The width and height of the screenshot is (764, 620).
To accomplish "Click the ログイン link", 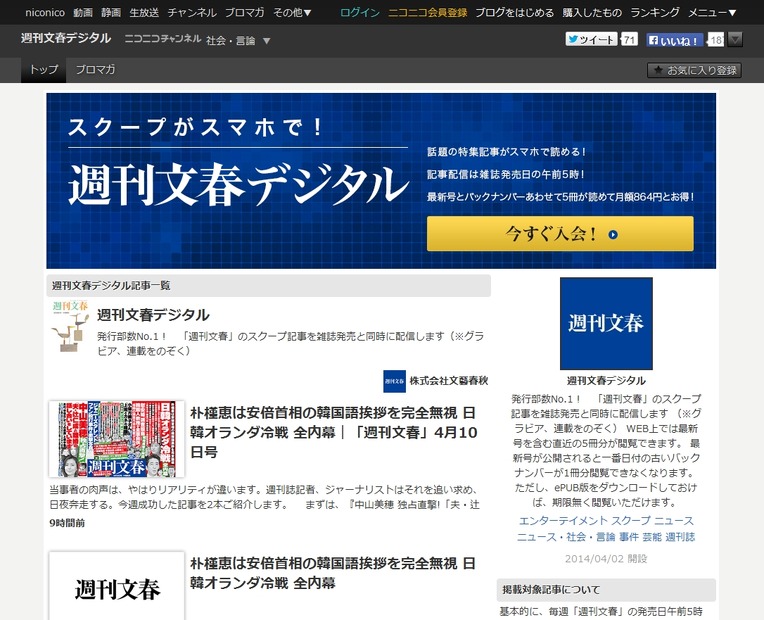I will point(360,13).
